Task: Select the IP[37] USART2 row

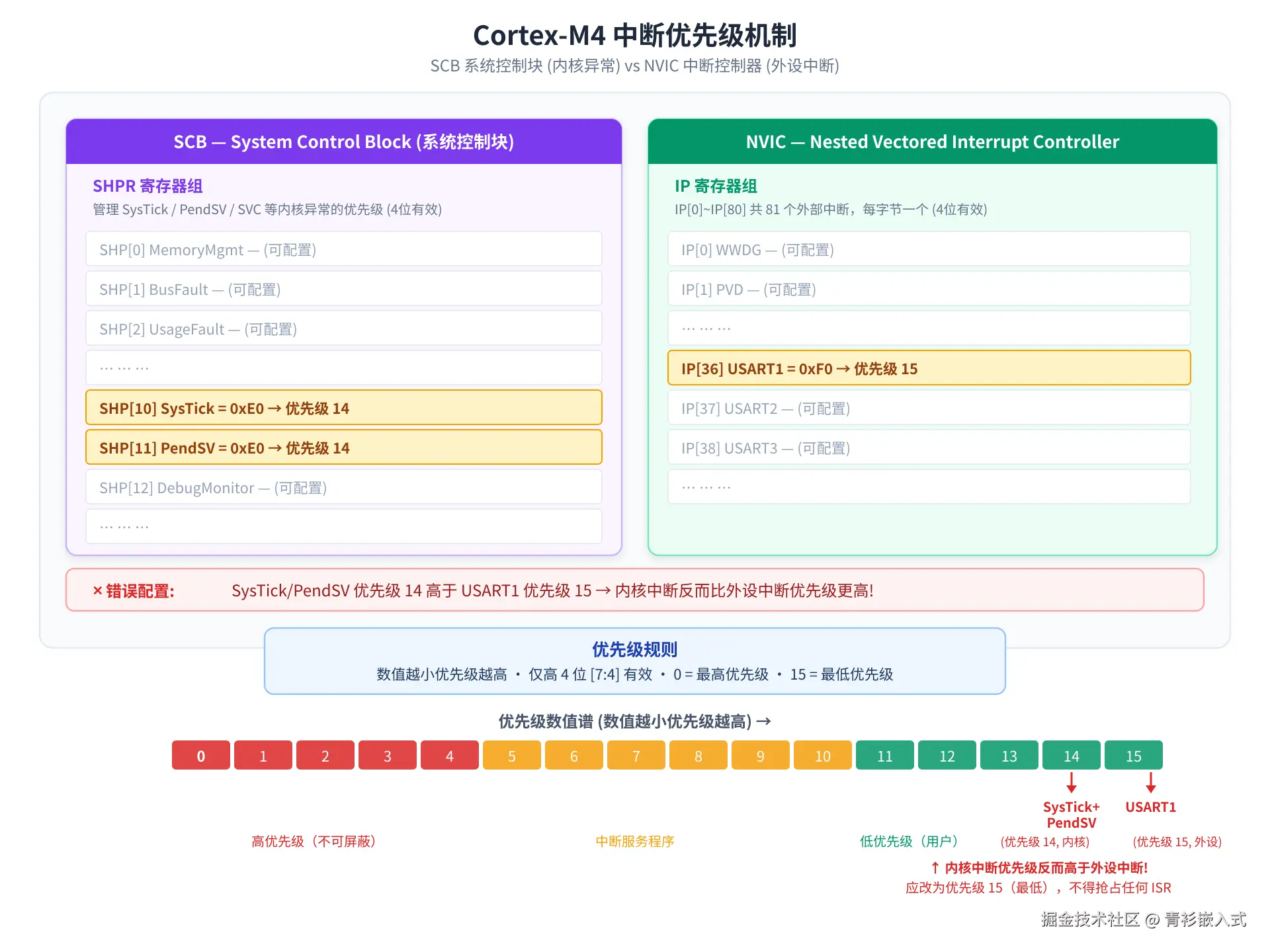Action: [929, 408]
